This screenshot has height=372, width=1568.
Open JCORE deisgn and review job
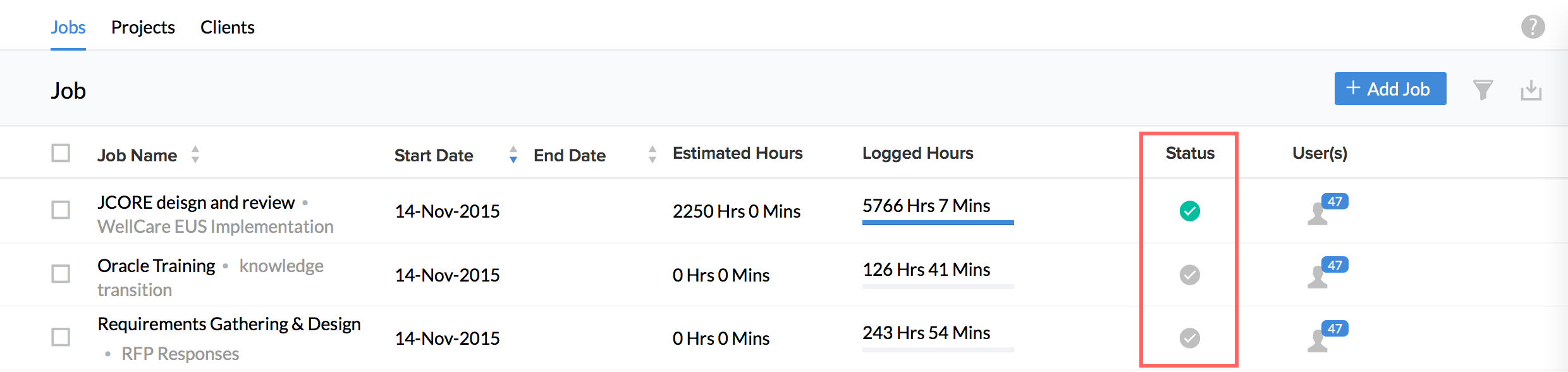pos(196,202)
